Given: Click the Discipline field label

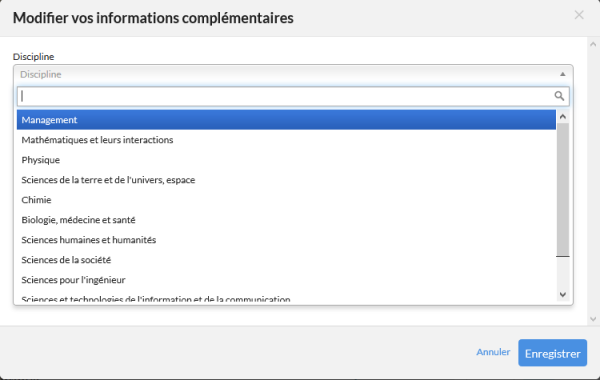Looking at the screenshot, I should (x=34, y=57).
